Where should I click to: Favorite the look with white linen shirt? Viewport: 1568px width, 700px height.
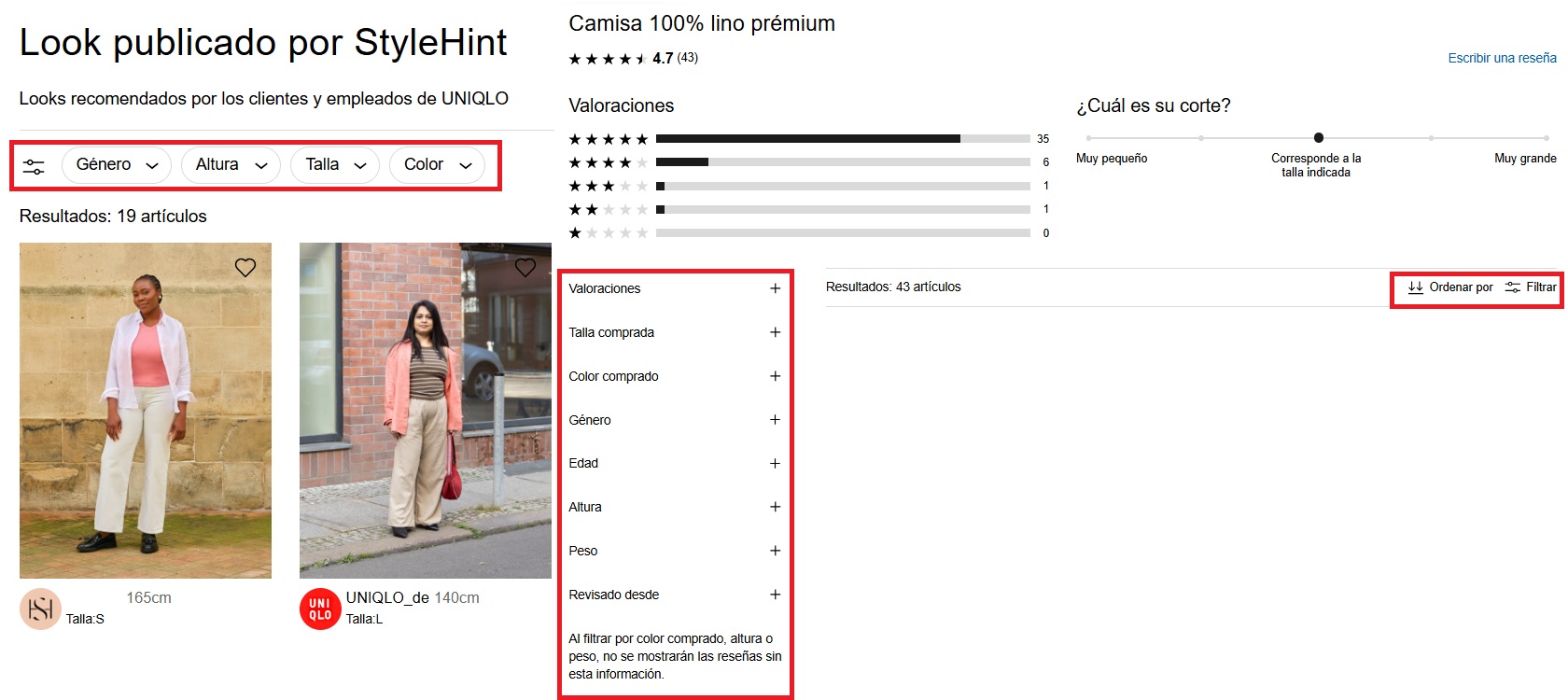point(245,268)
